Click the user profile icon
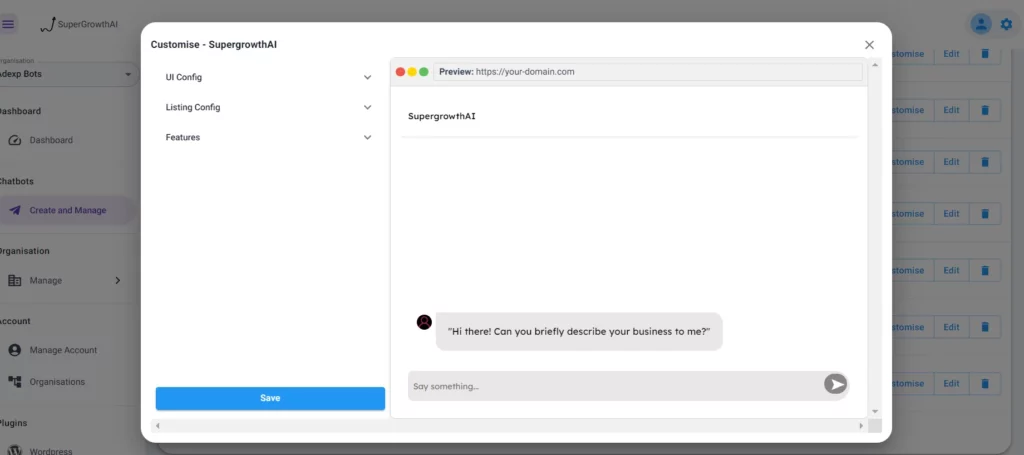The height and width of the screenshot is (455, 1024). click(x=981, y=24)
